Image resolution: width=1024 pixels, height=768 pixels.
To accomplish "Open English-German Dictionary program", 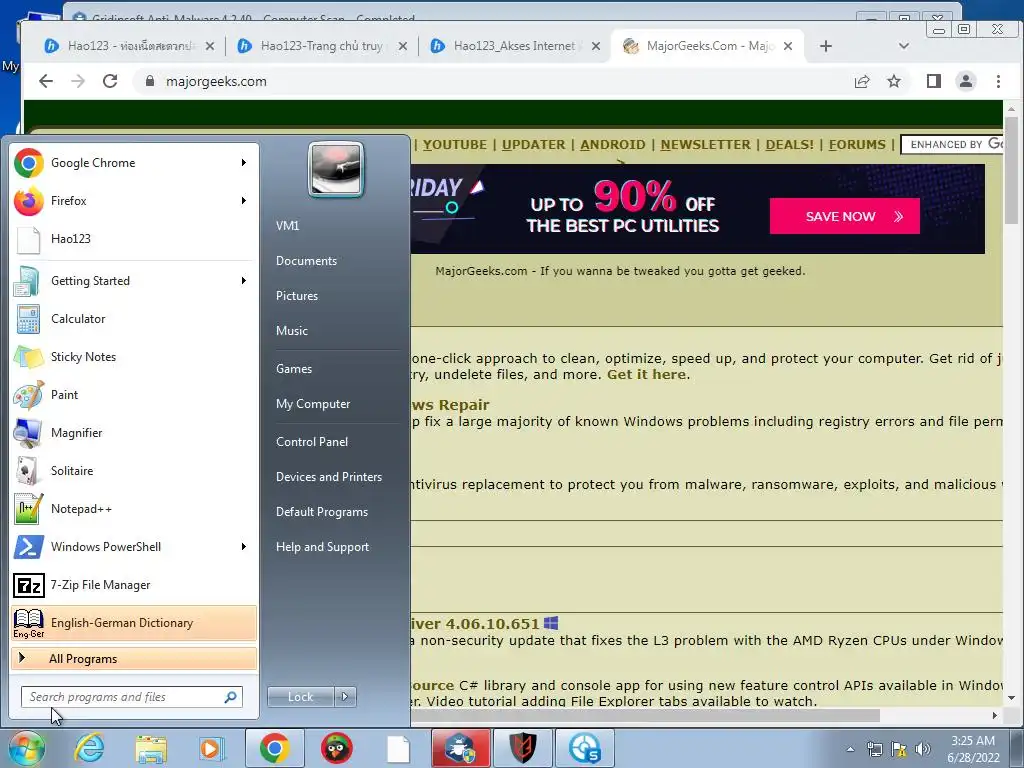I will (133, 622).
